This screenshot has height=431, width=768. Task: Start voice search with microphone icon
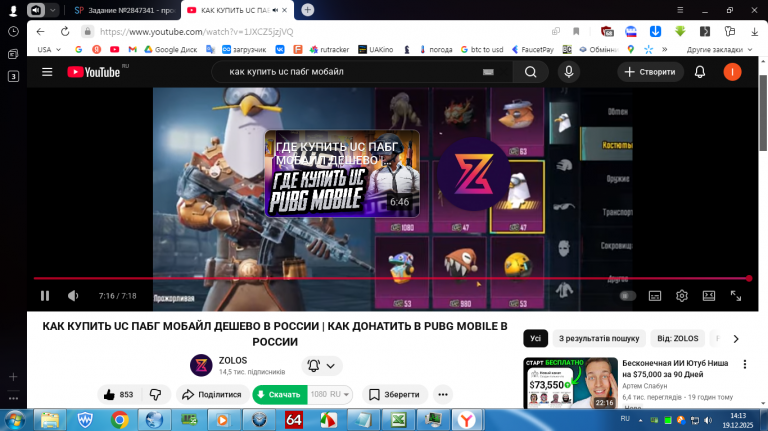coord(569,72)
